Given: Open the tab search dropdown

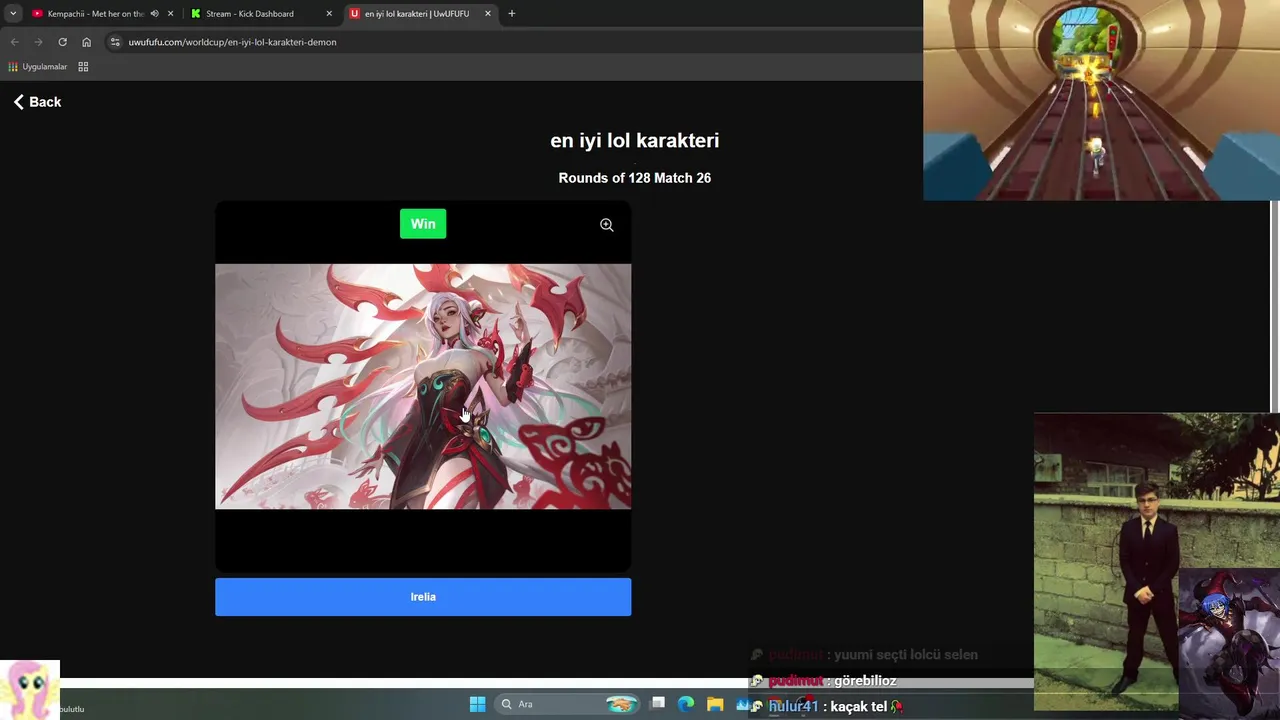Looking at the screenshot, I should pos(13,14).
